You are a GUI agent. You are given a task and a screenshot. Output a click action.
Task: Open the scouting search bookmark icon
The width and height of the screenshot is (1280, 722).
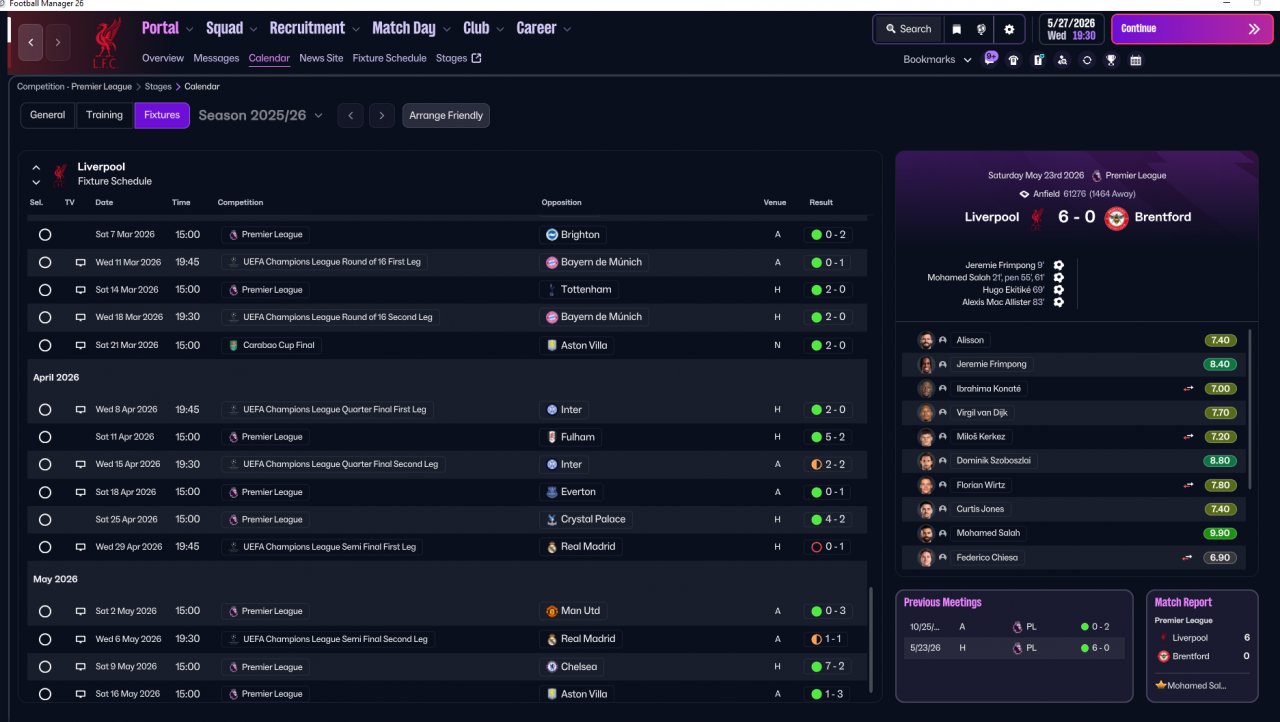click(1062, 60)
